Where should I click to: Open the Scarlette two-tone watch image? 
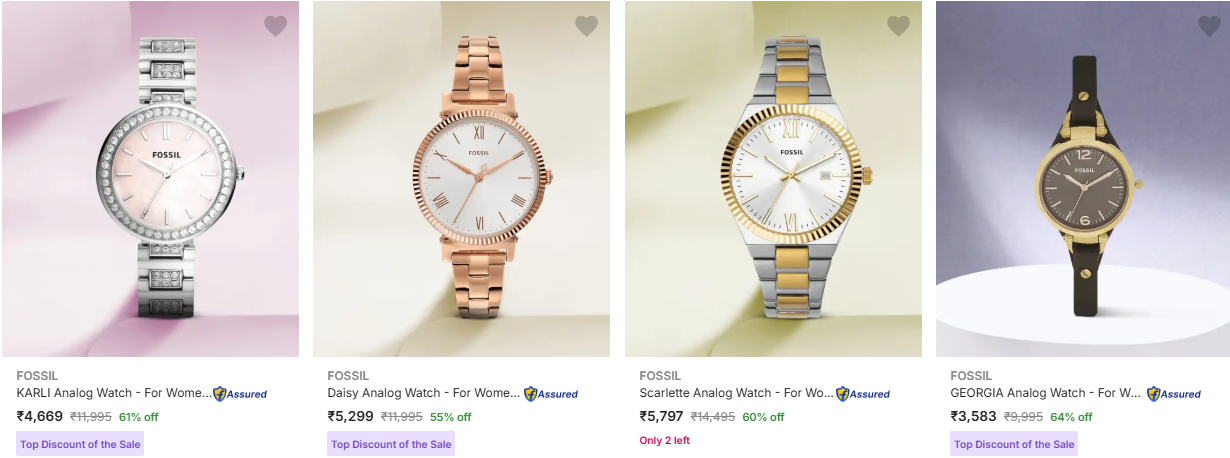(x=773, y=180)
